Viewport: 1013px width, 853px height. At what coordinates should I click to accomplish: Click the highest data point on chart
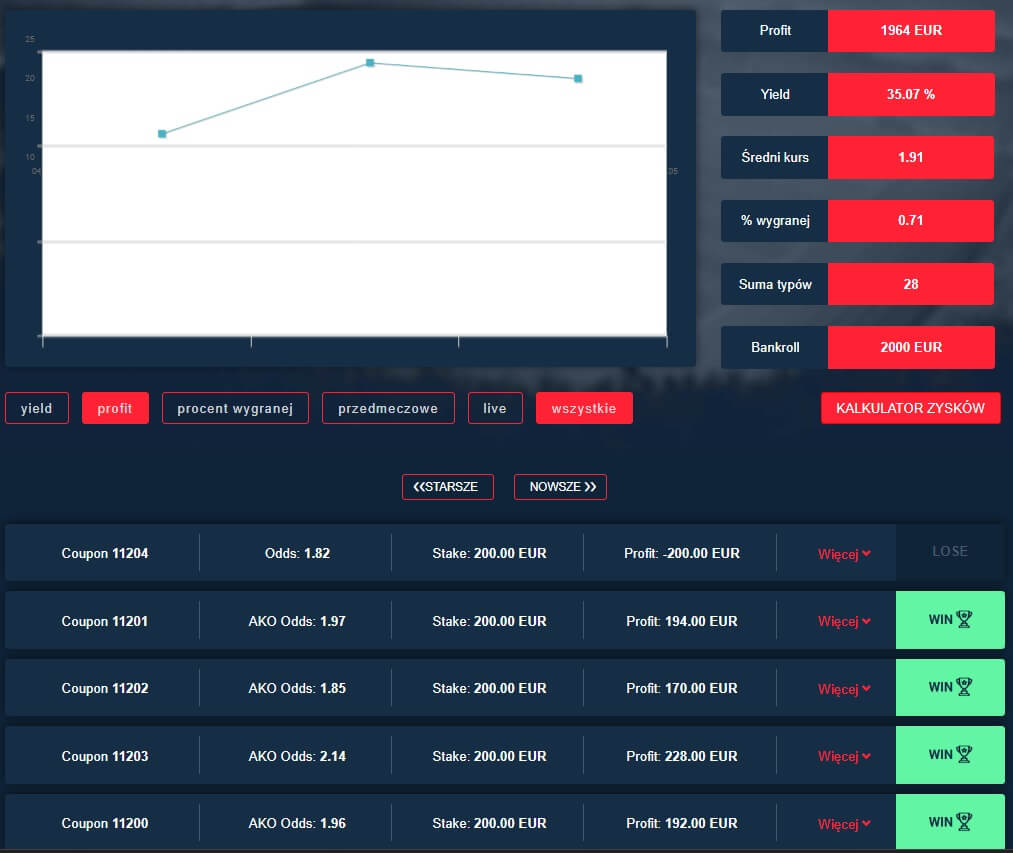coord(370,63)
